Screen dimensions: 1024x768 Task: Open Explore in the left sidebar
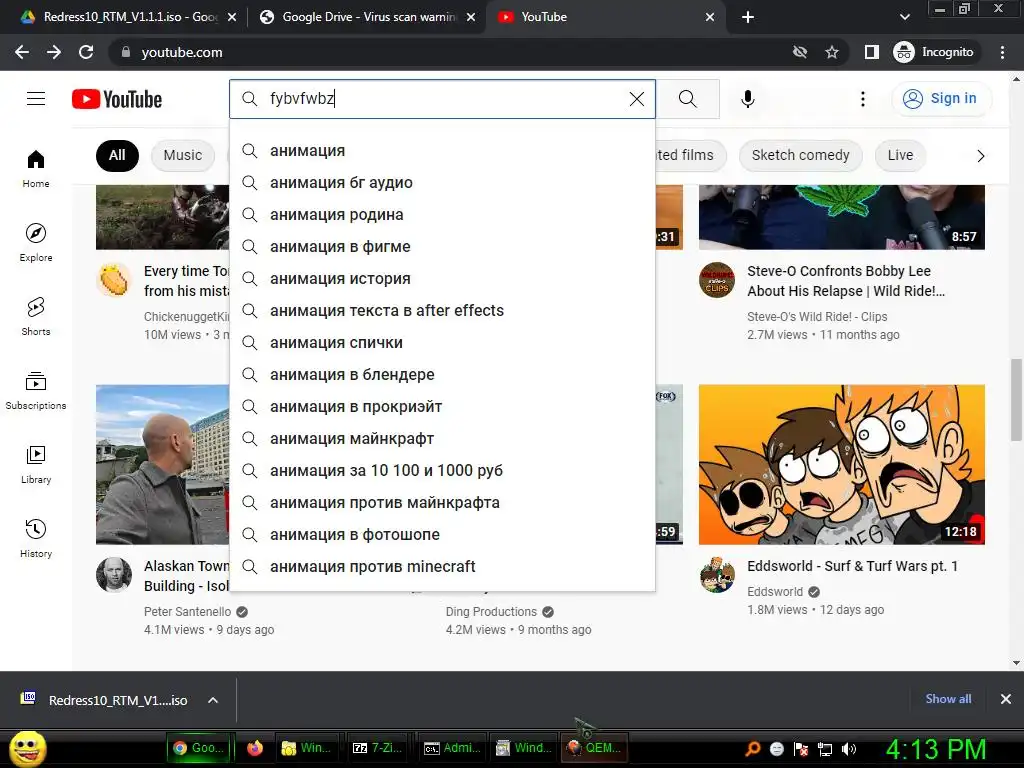(x=36, y=242)
